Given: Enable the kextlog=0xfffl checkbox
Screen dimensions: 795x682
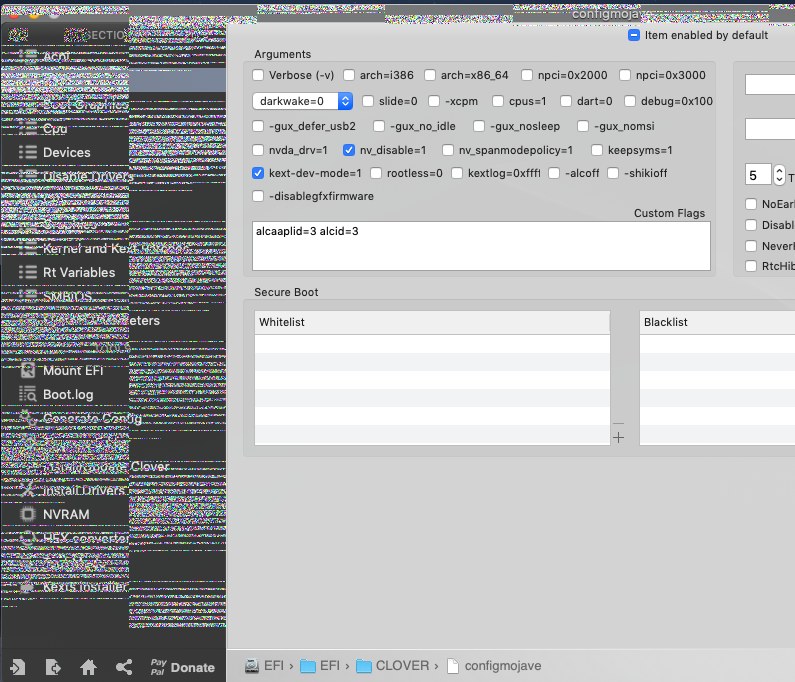Looking at the screenshot, I should click(457, 173).
